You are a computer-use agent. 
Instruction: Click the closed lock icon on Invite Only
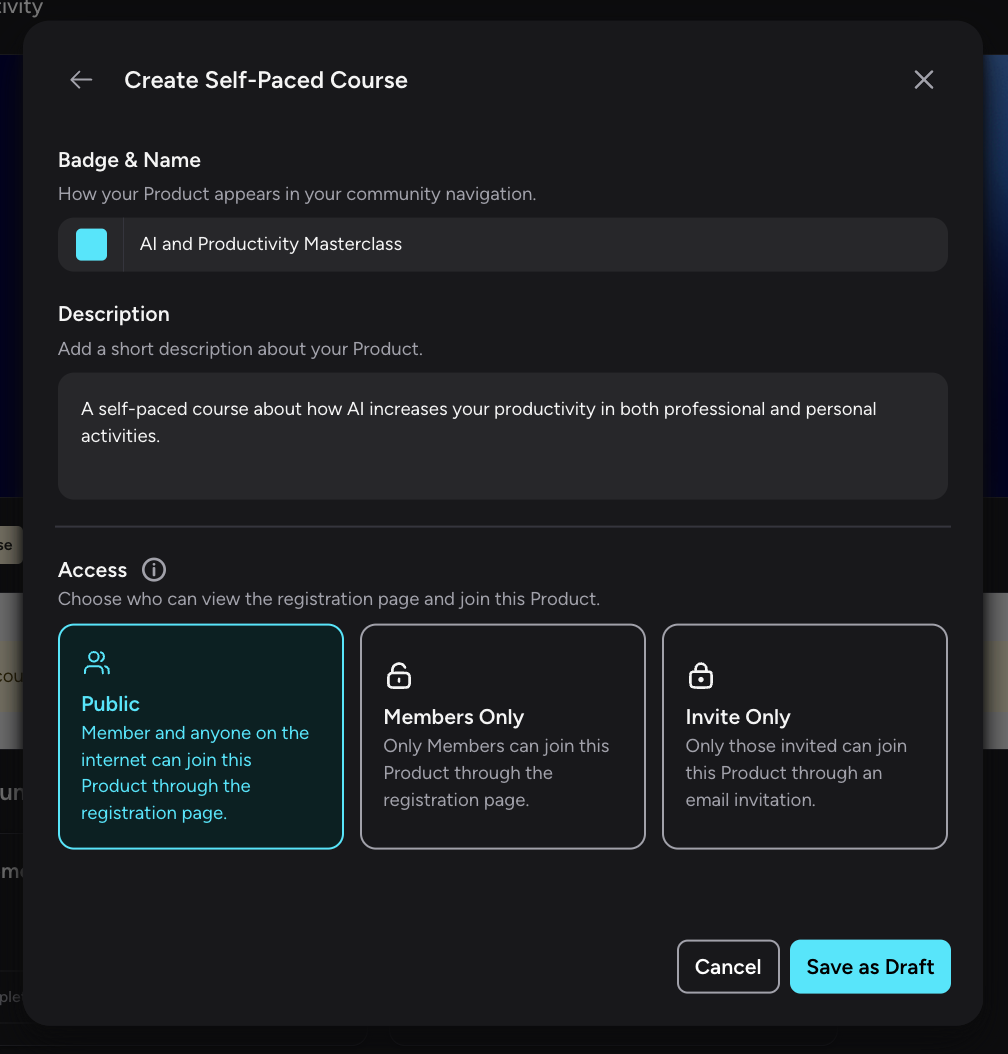(700, 675)
